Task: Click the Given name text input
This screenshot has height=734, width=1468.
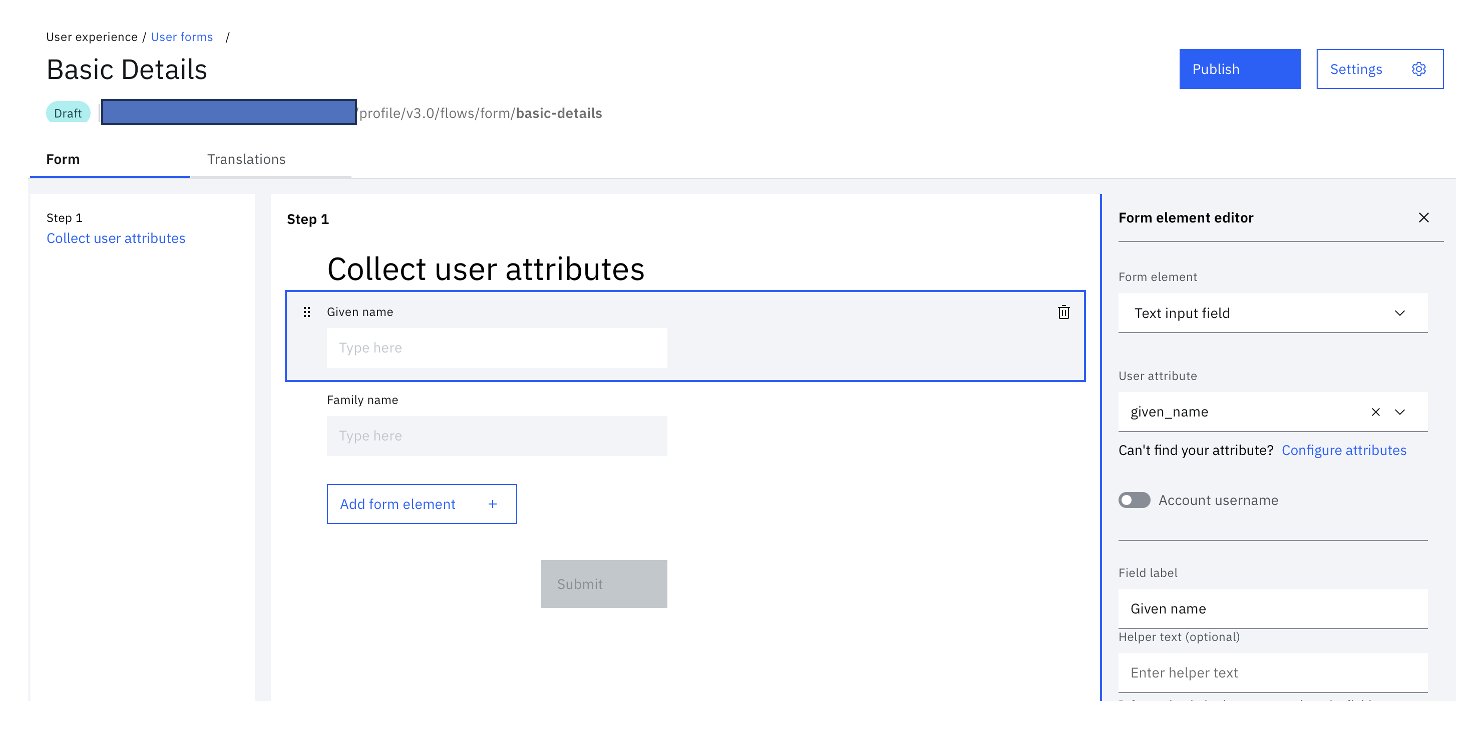Action: (x=496, y=348)
